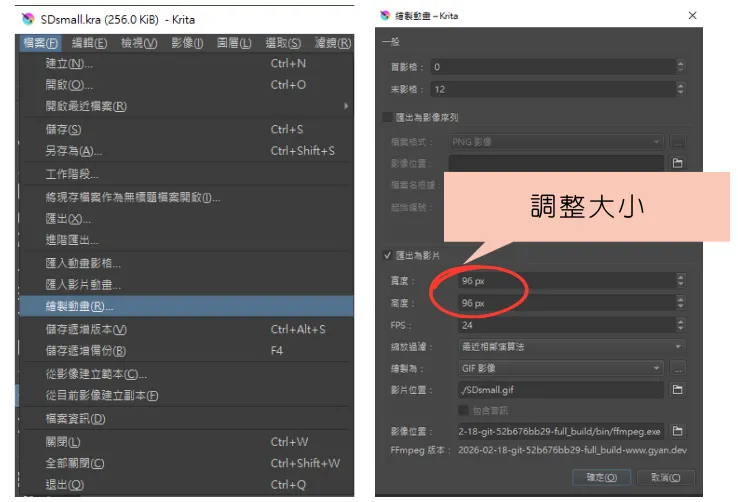Screen dimensions: 738x502
Task: Click stepper arrows on FPS field
Action: [x=681, y=325]
